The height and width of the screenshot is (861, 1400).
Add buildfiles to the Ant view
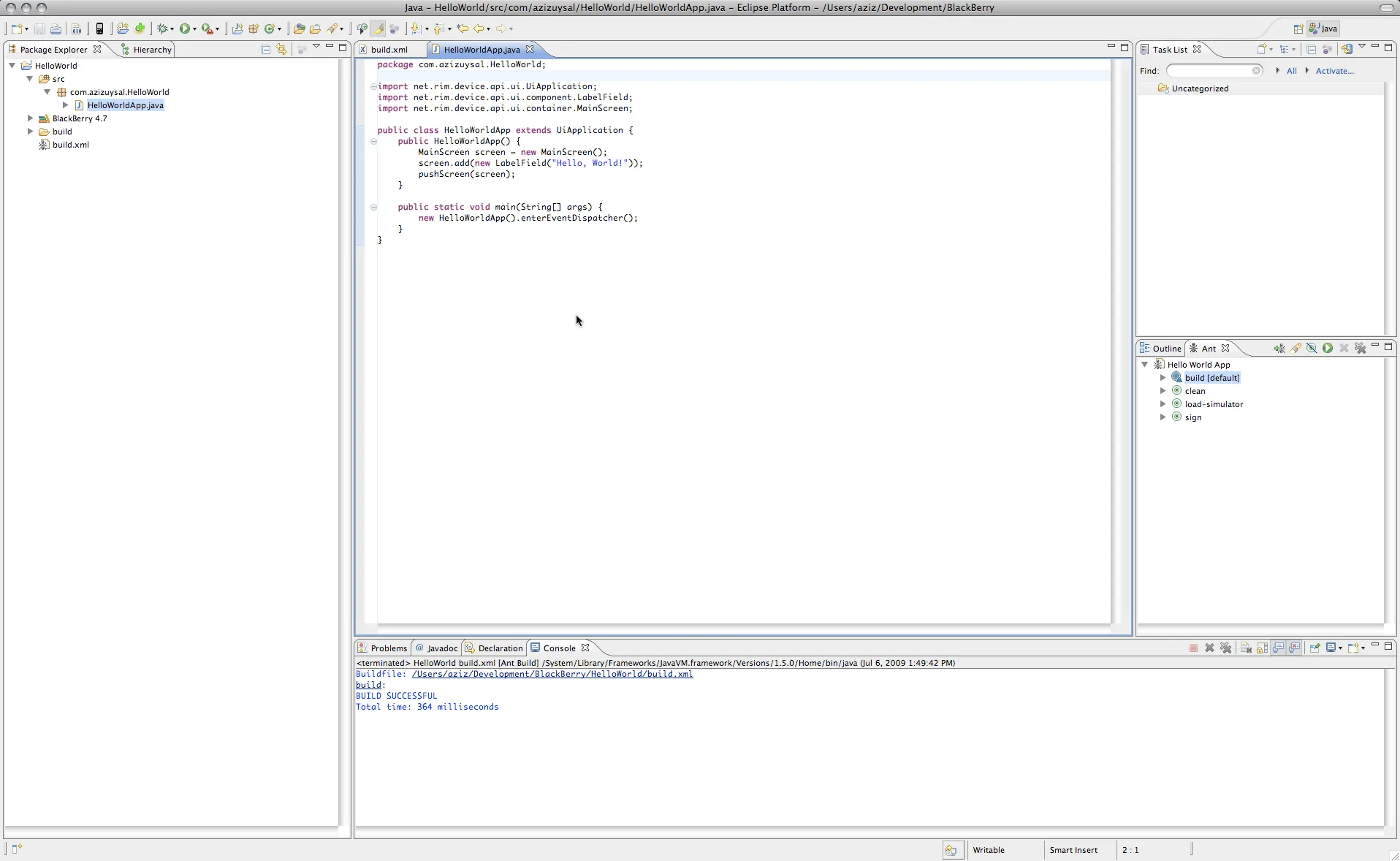1280,348
